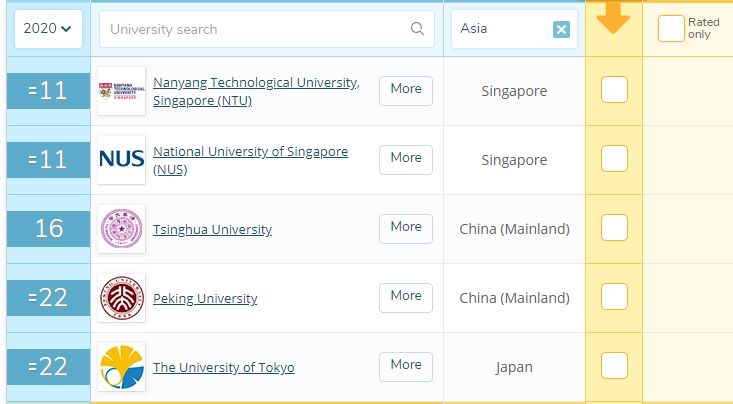Screen dimensions: 733x404
Task: Open the 2020 year dropdown
Action: (x=48, y=29)
